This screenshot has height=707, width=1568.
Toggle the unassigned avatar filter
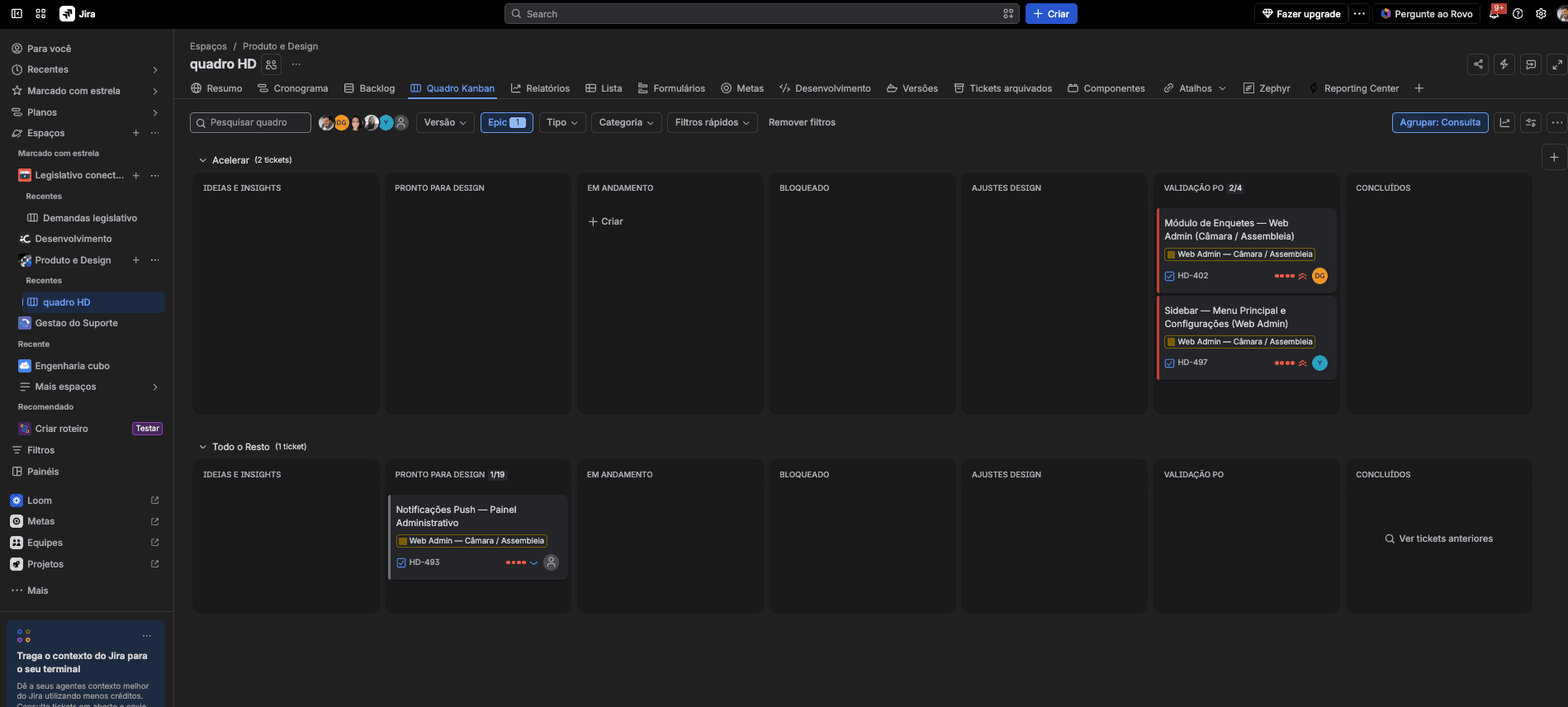[x=401, y=123]
